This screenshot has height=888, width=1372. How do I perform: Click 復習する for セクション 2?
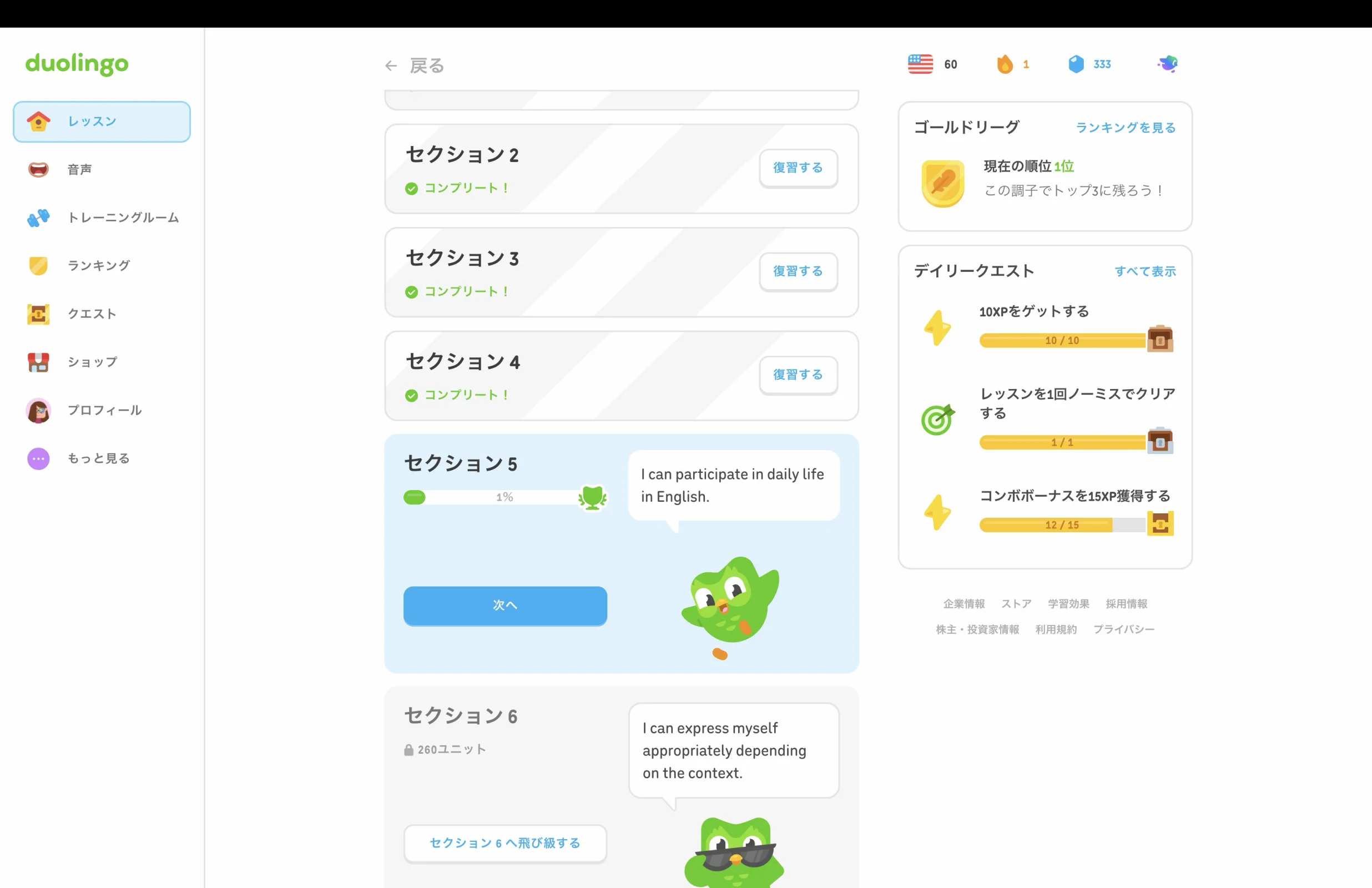pyautogui.click(x=798, y=168)
